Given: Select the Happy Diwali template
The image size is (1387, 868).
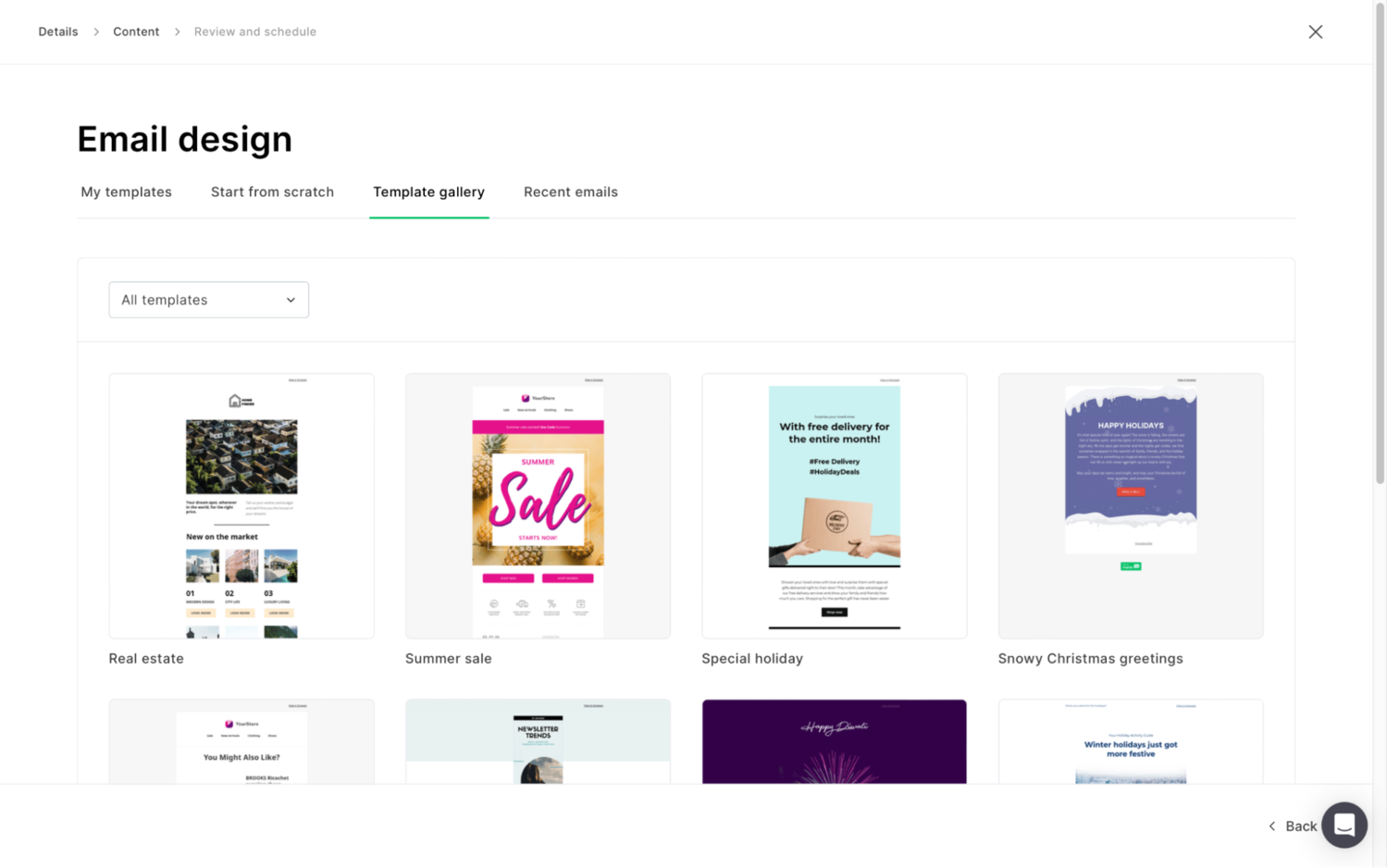Looking at the screenshot, I should tap(834, 741).
